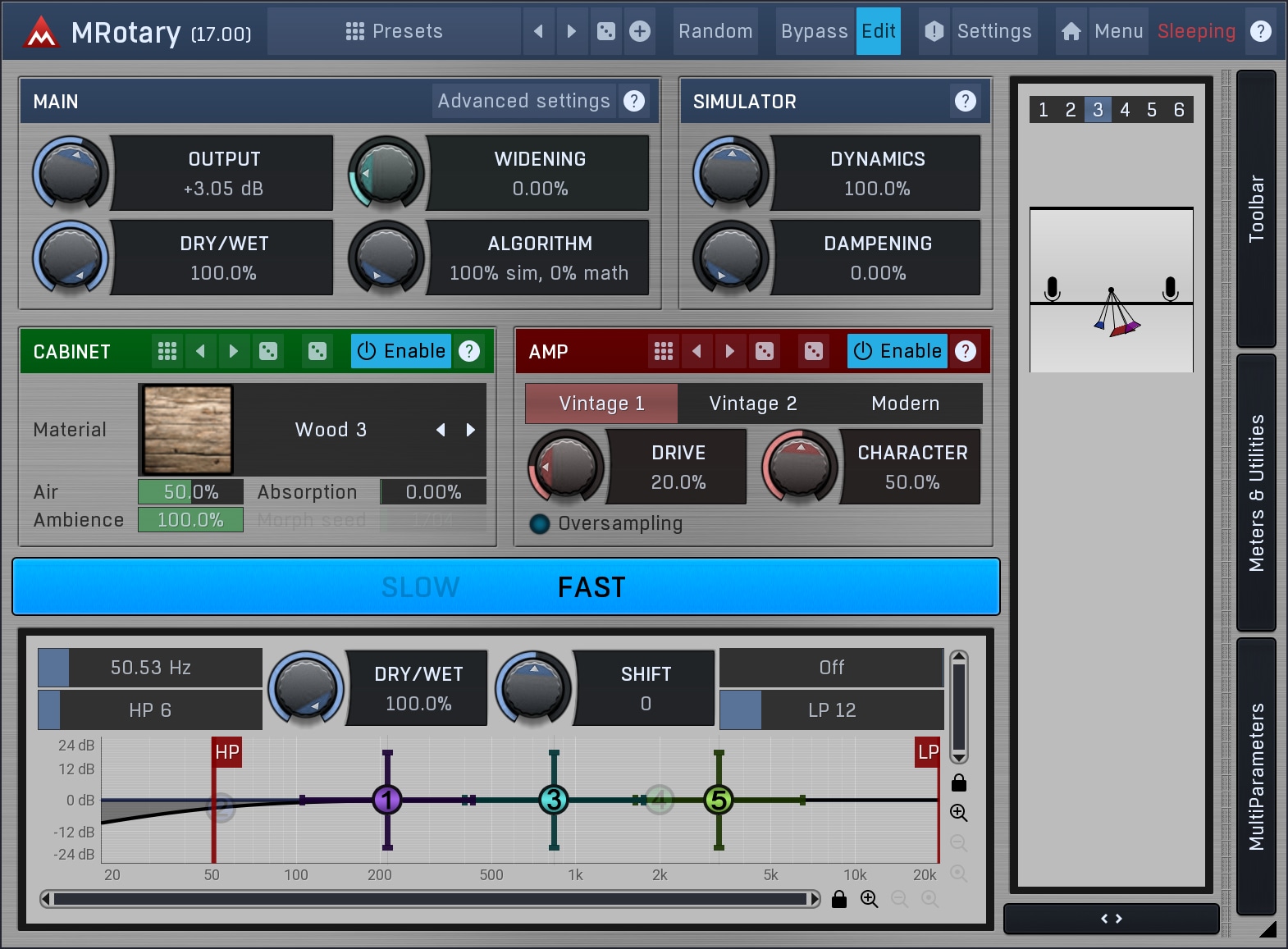Open the HP 6 filter type selector
The width and height of the screenshot is (1288, 949).
(150, 710)
